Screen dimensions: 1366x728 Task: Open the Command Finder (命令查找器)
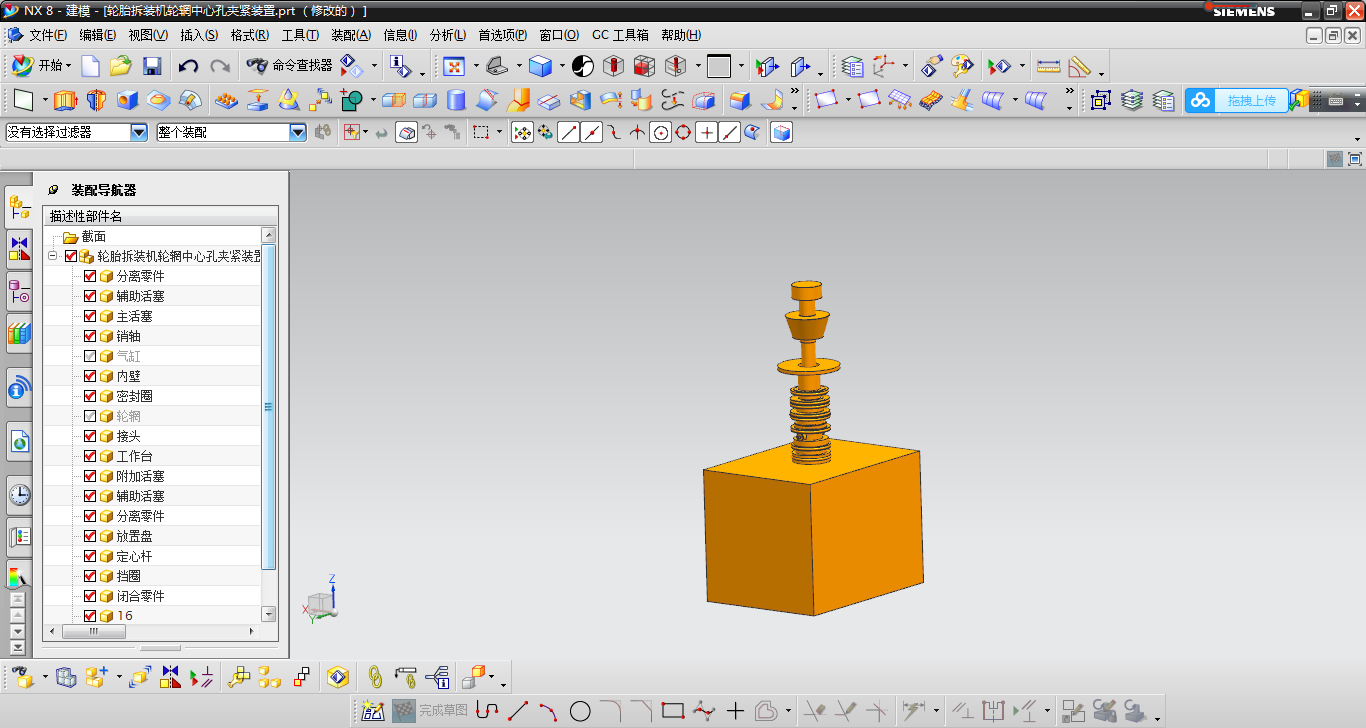pyautogui.click(x=290, y=66)
